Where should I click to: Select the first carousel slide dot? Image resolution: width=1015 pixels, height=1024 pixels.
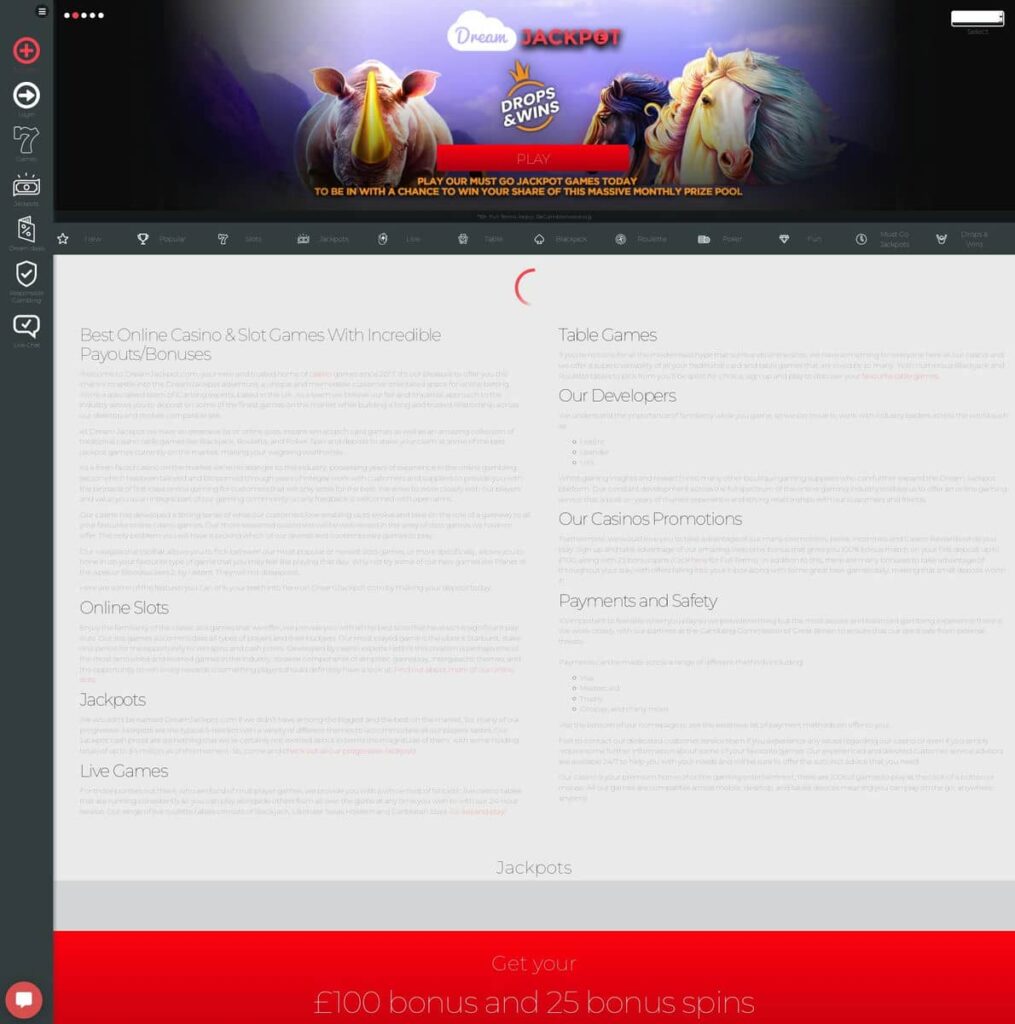point(67,15)
